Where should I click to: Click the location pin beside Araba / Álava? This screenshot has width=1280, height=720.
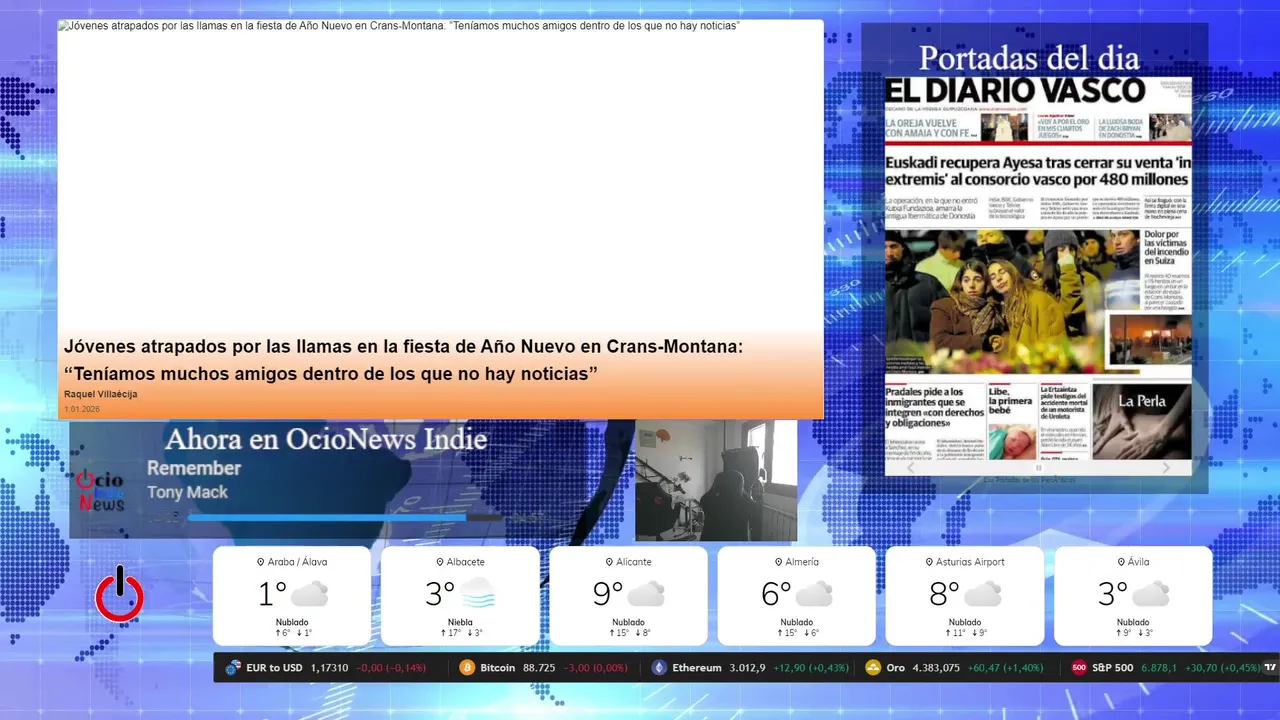[x=261, y=562]
